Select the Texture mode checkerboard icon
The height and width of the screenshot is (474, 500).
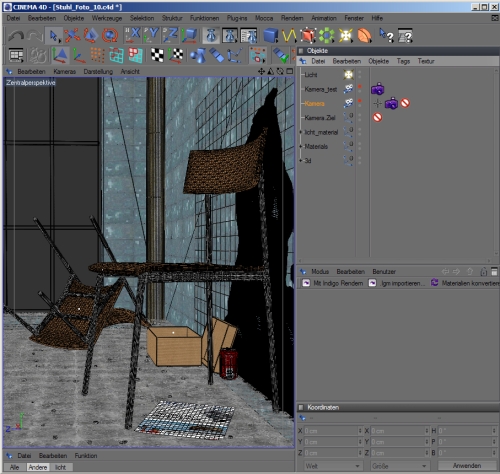point(157,55)
